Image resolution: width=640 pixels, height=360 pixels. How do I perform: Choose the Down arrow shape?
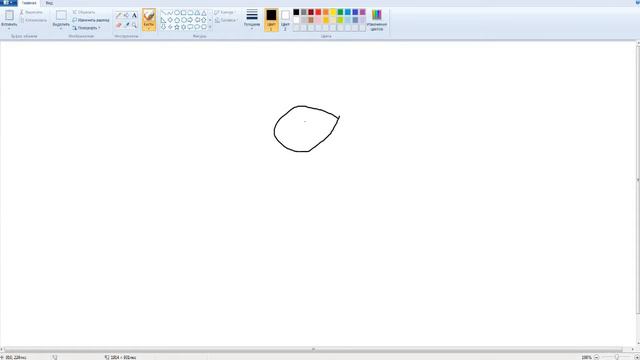[x=164, y=27]
